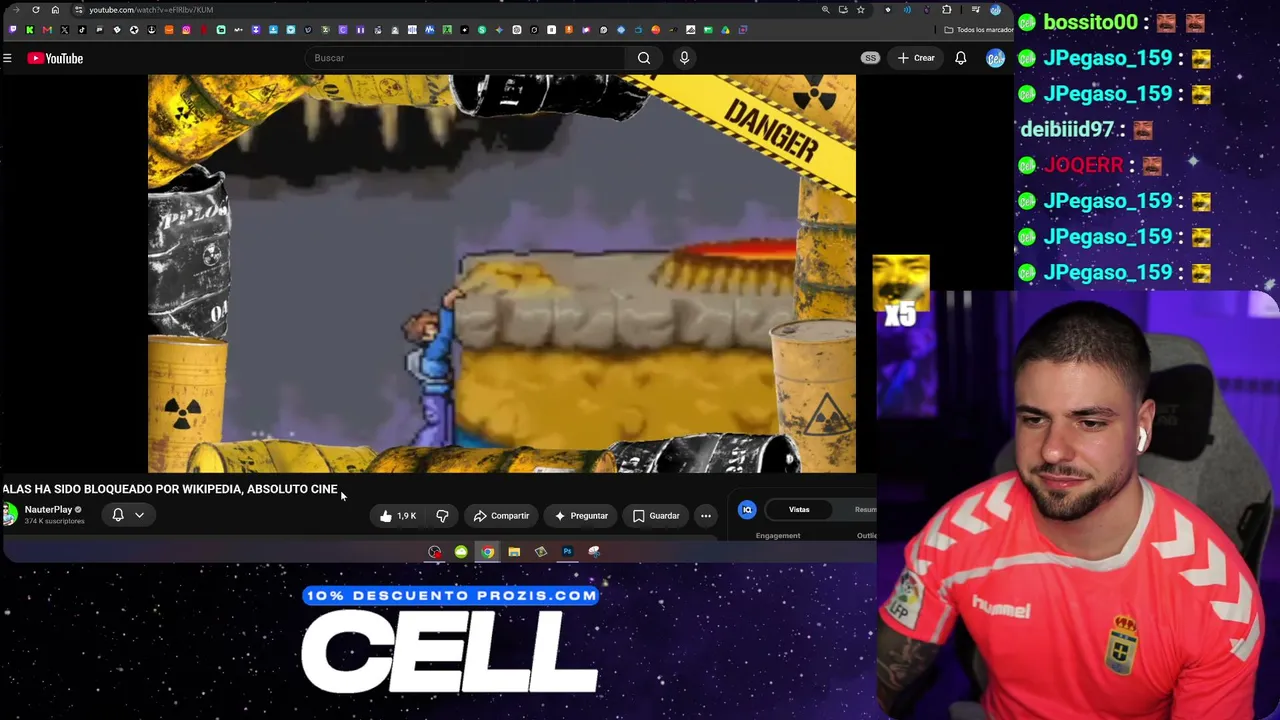
Task: Dislike the video with thumbs down
Action: [442, 516]
